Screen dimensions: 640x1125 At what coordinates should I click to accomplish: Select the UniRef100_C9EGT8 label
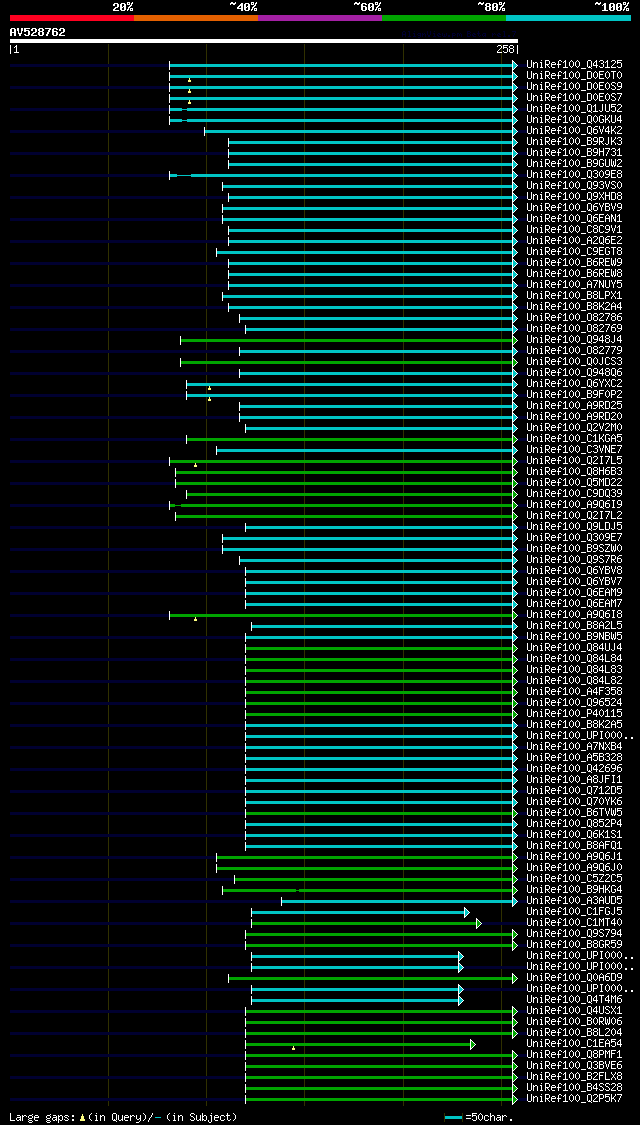[574, 252]
